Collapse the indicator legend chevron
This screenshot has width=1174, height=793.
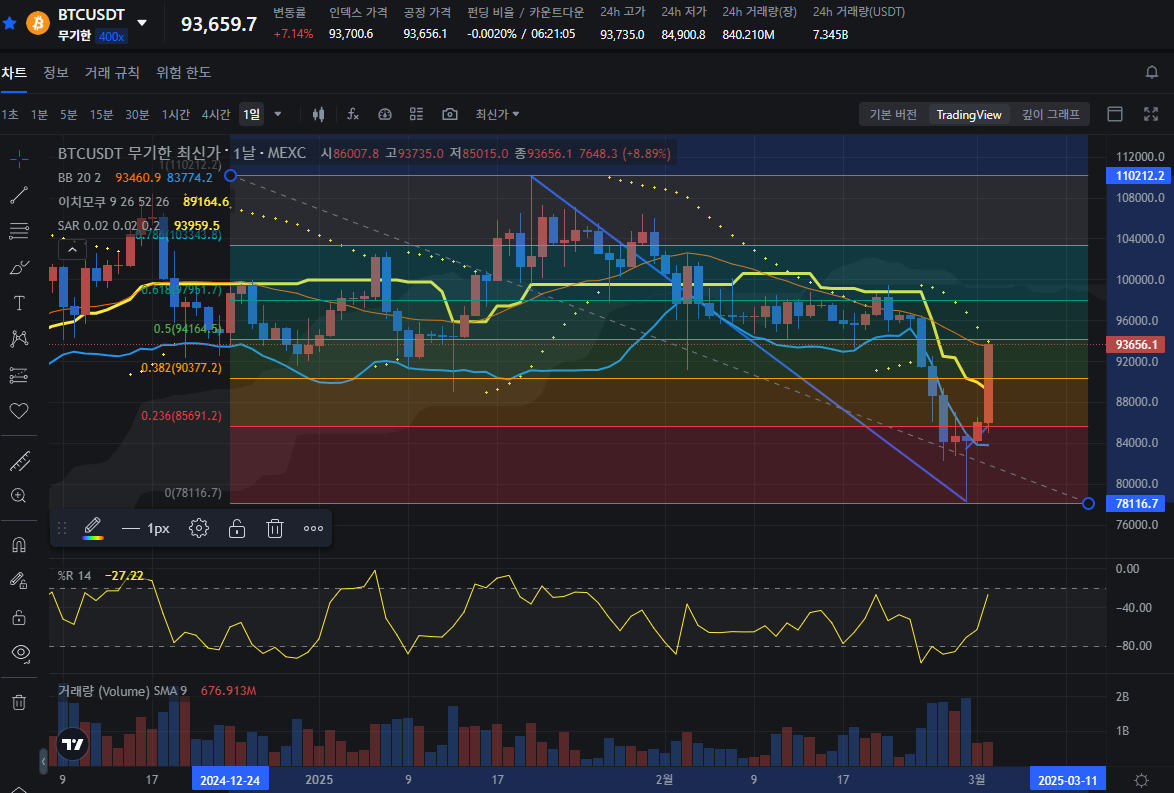[72, 249]
